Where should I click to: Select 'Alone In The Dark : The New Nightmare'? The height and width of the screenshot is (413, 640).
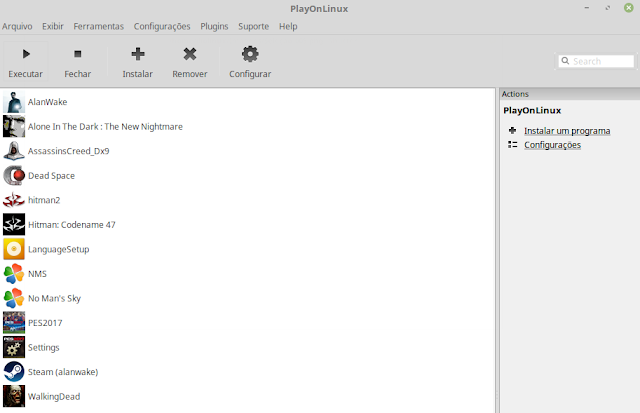[105, 127]
